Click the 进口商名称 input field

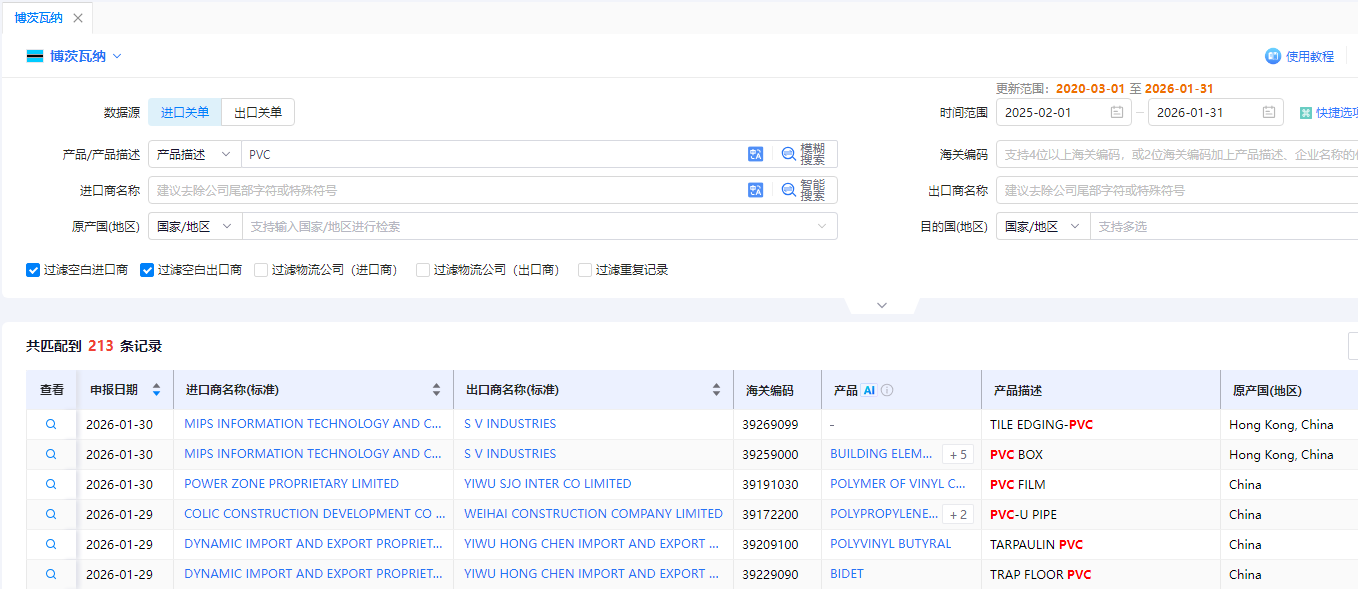(445, 190)
